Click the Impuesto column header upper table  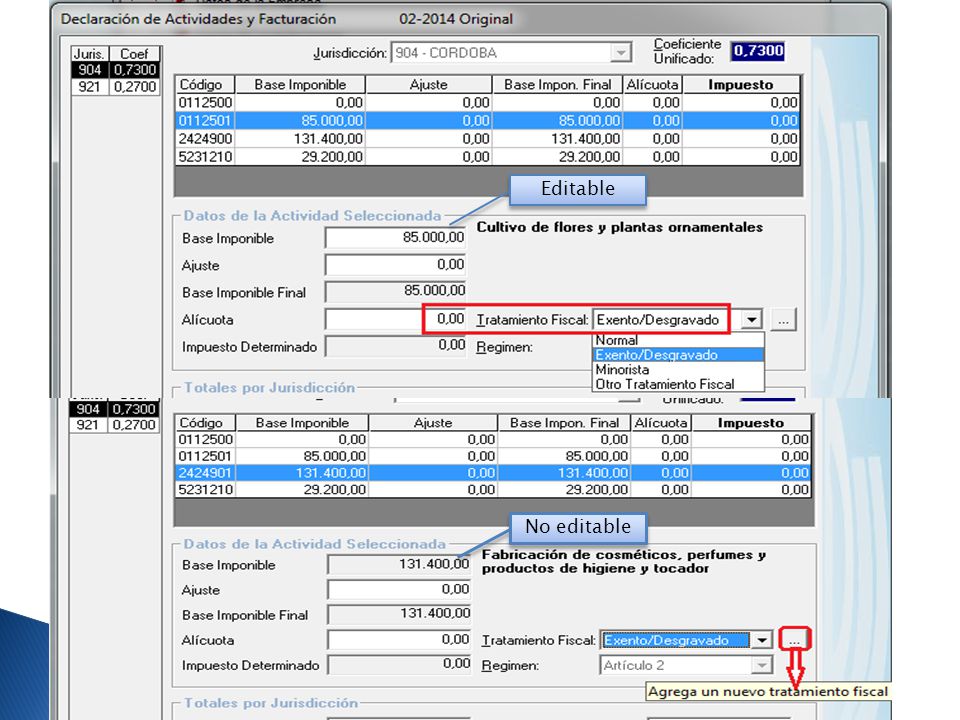pyautogui.click(x=741, y=84)
